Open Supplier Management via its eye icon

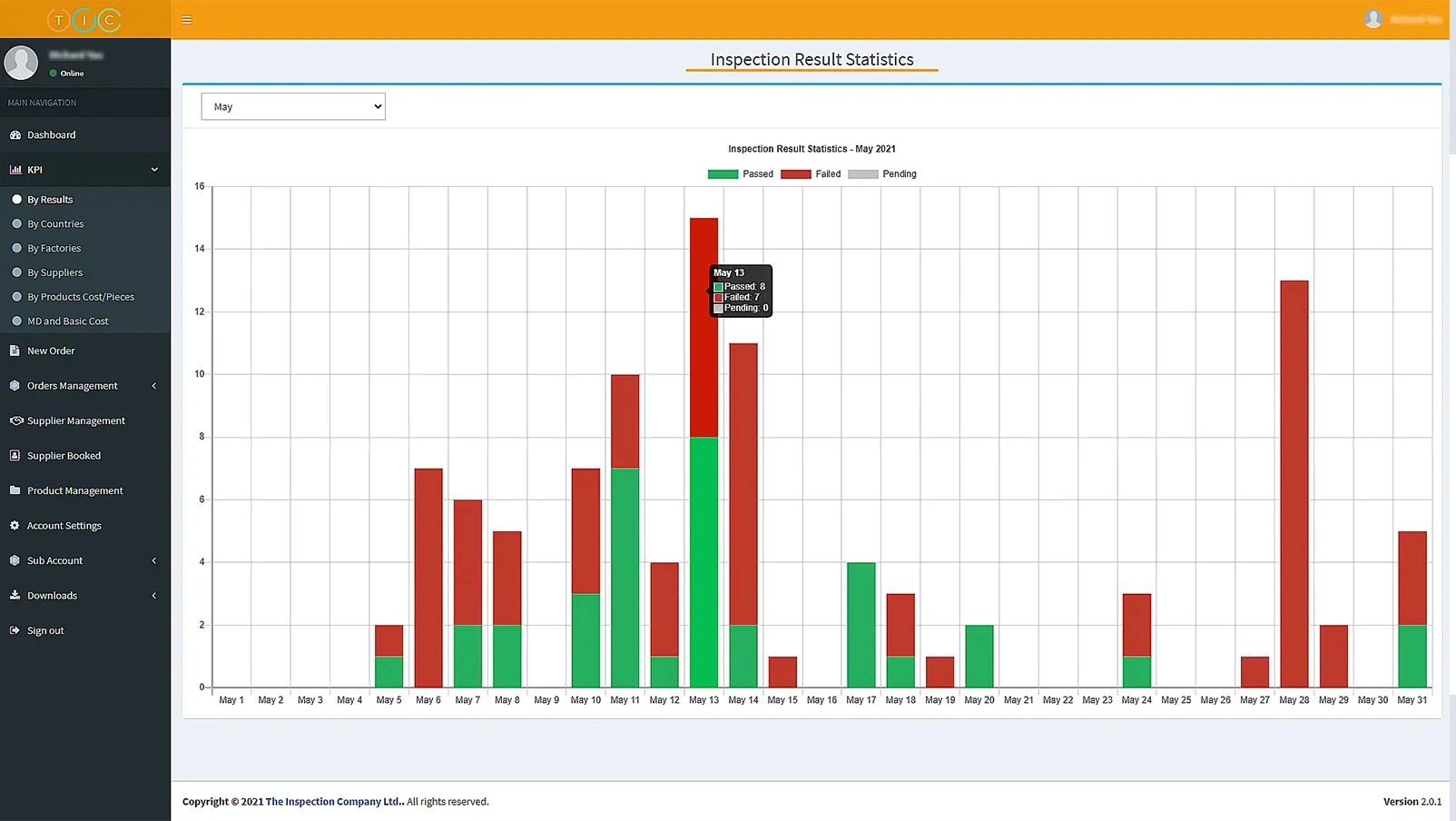click(x=15, y=420)
